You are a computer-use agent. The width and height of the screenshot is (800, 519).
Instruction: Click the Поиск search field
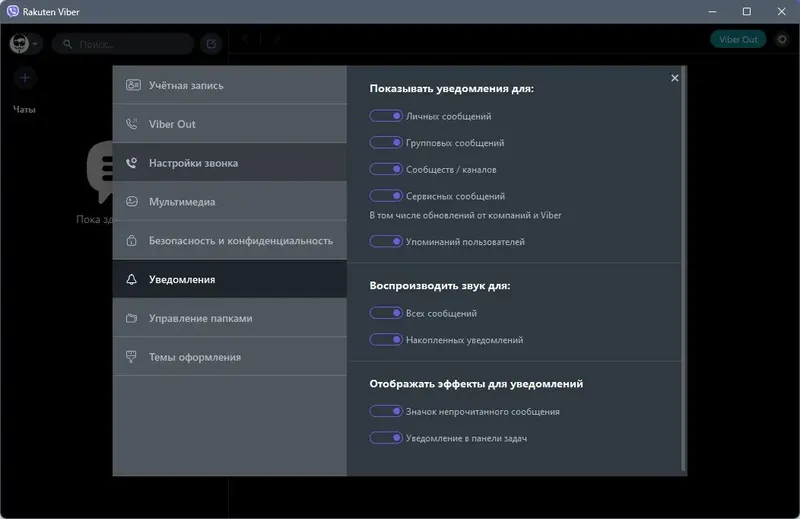pos(123,44)
